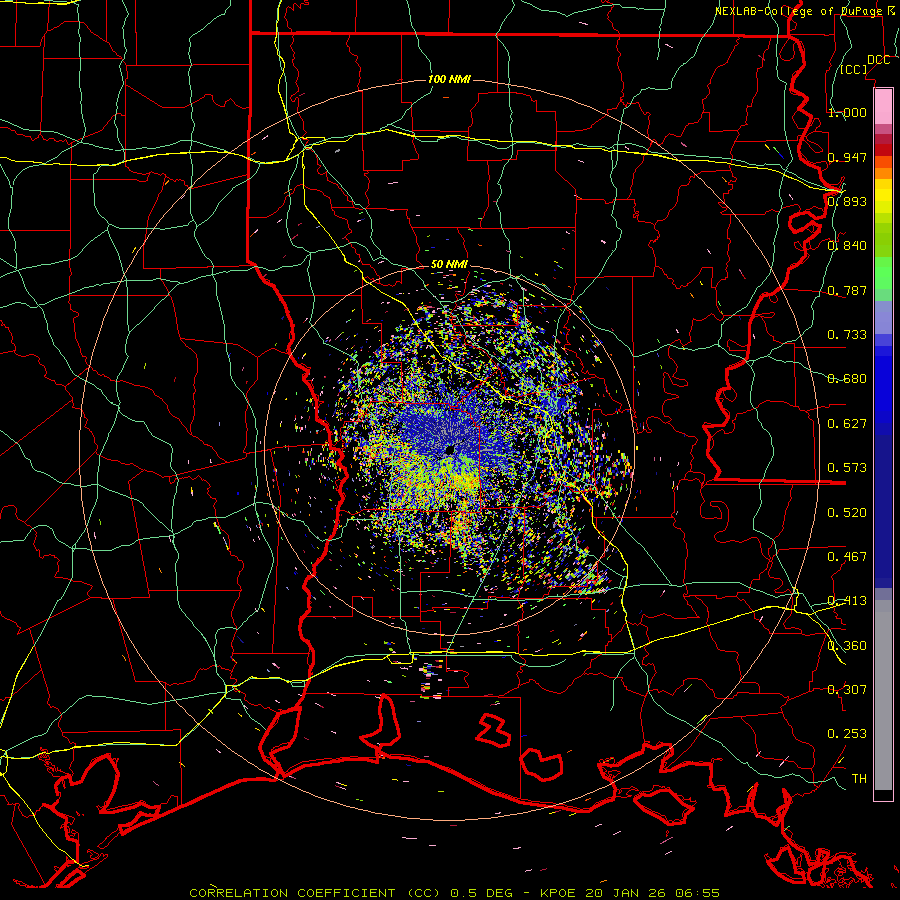The image size is (900, 900).
Task: Click the gray lower segment of color bar
Action: coord(883,695)
